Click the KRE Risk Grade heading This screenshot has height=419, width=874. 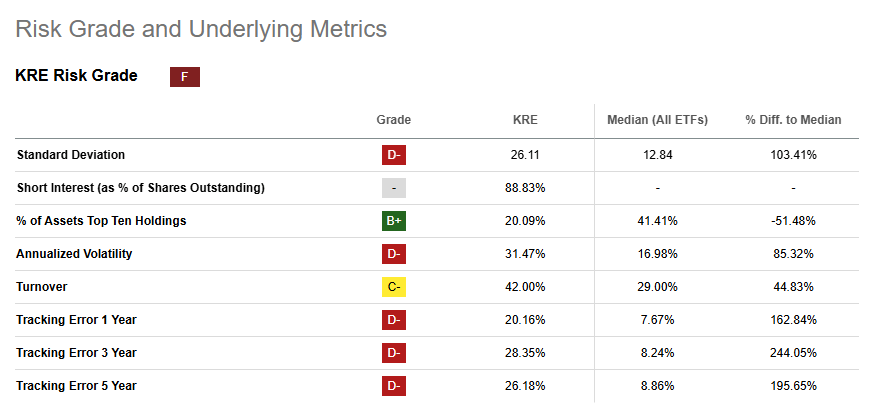[x=76, y=76]
